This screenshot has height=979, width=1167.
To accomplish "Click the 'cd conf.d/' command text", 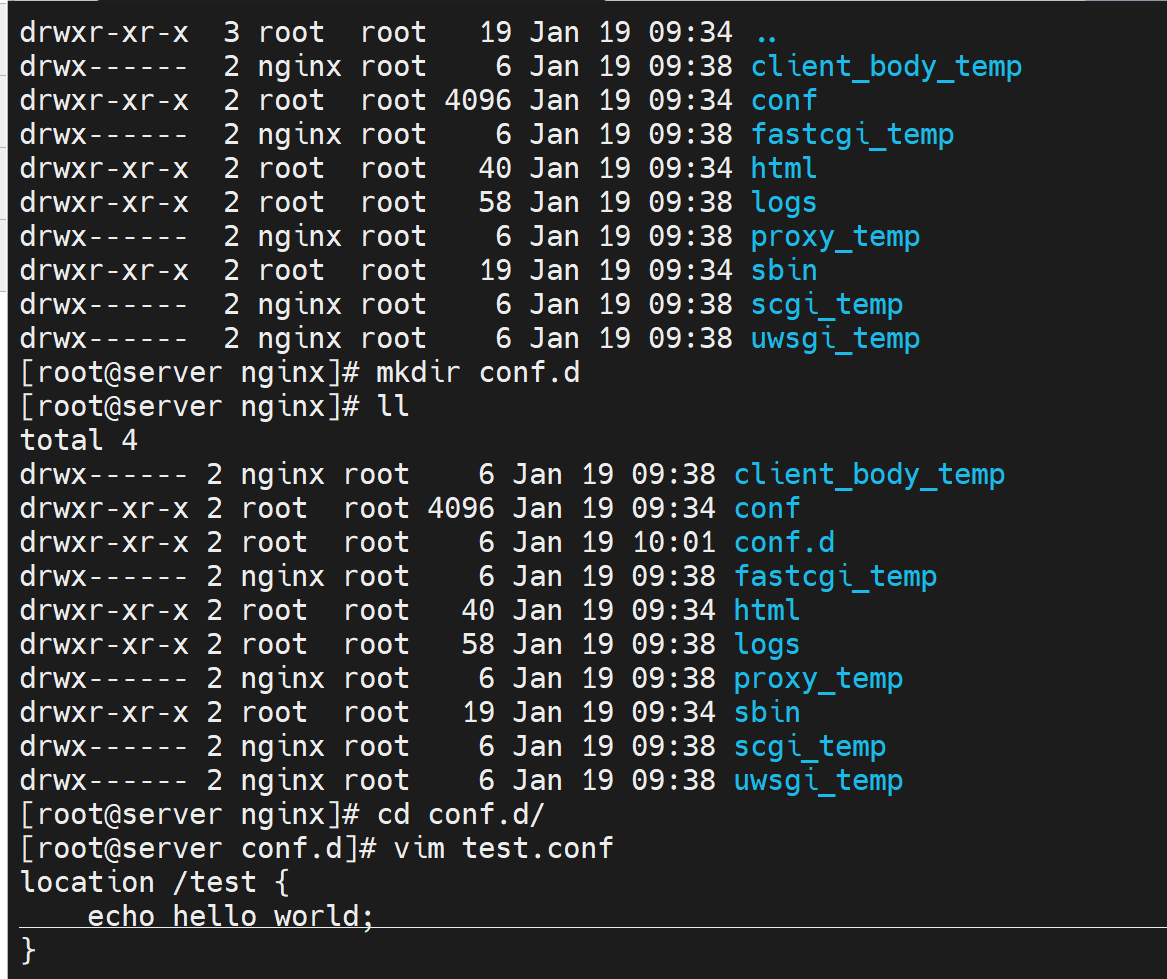I will tap(460, 815).
